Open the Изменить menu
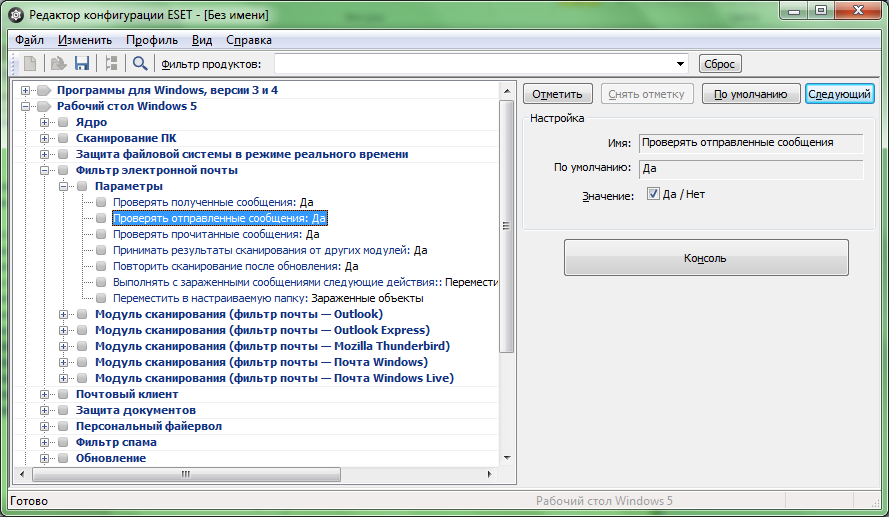Viewport: 889px width, 517px height. point(85,40)
